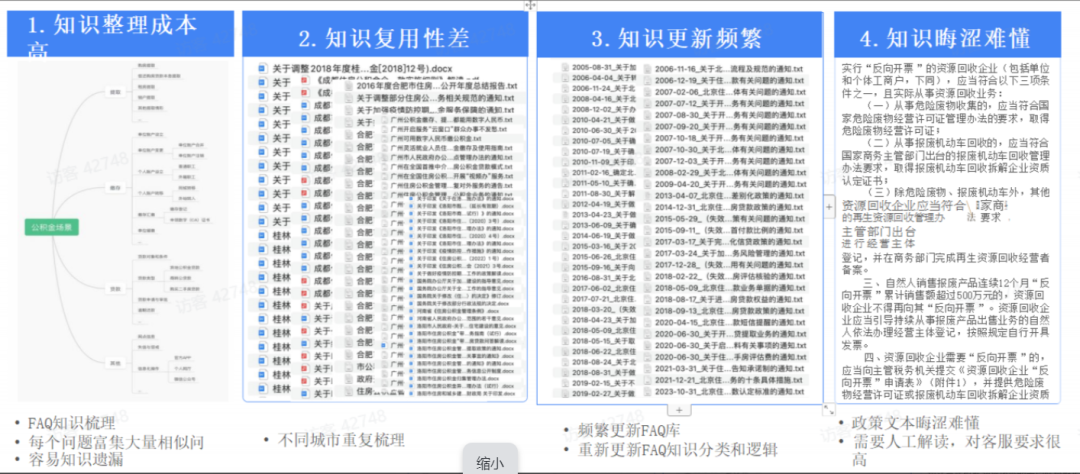
Task: Click docx icon beside 关于调整2018年度桂 file
Action: [264, 68]
